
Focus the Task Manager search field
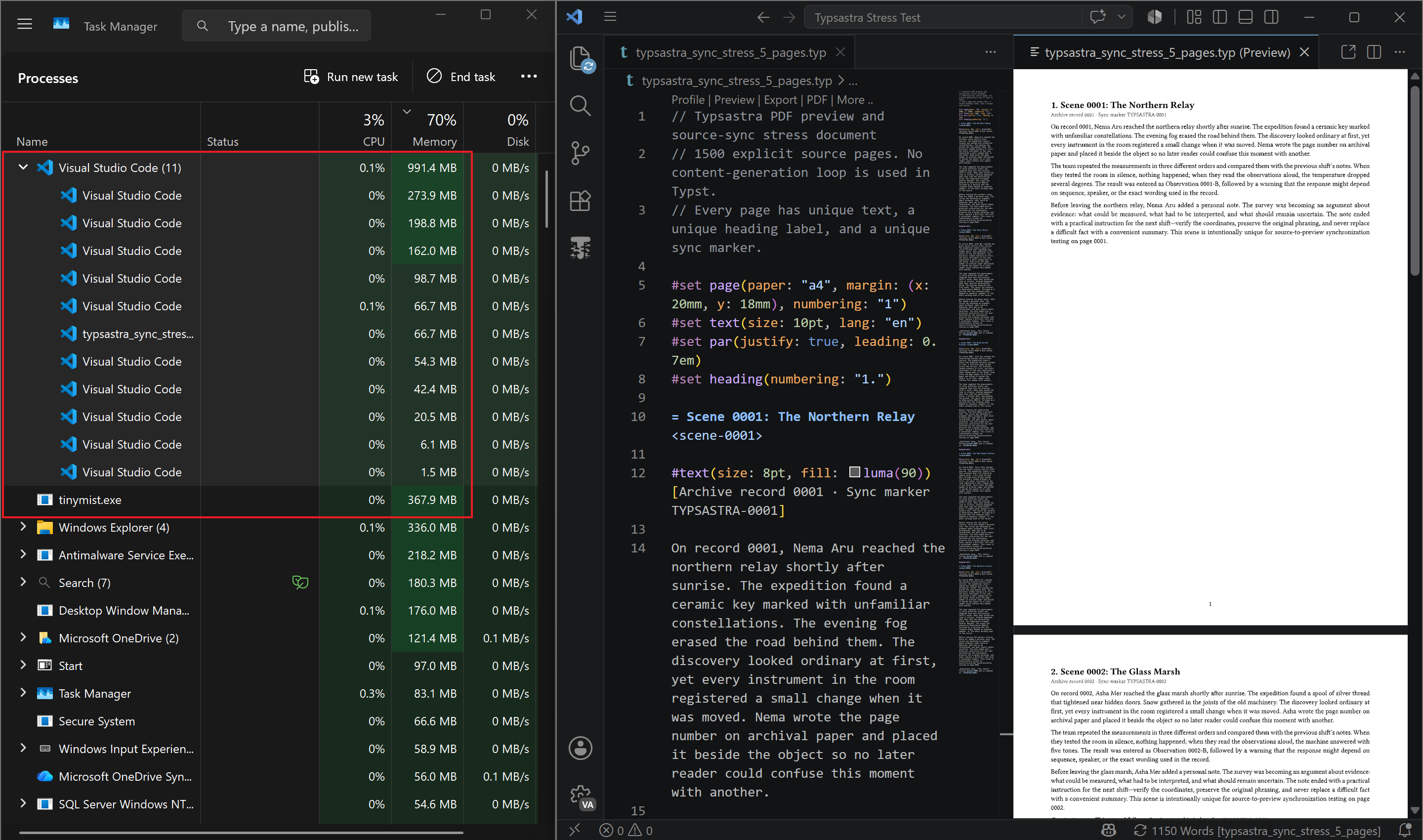pos(276,26)
